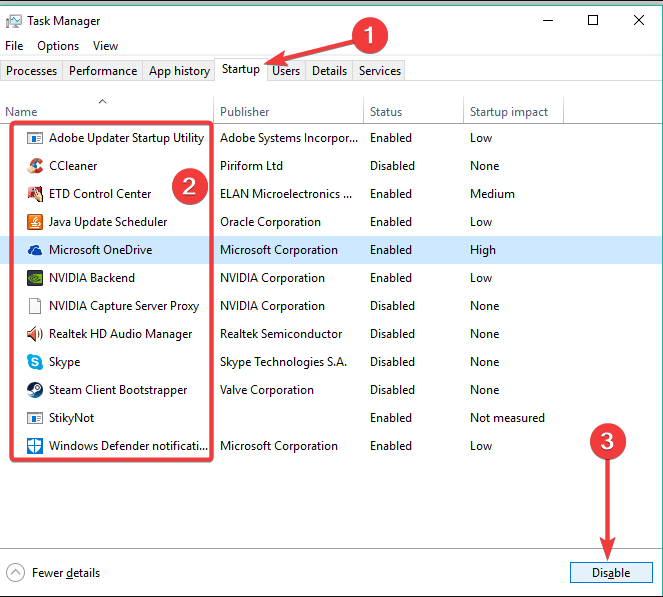Click the Windows Defender shield icon
The width and height of the screenshot is (663, 597).
(35, 446)
